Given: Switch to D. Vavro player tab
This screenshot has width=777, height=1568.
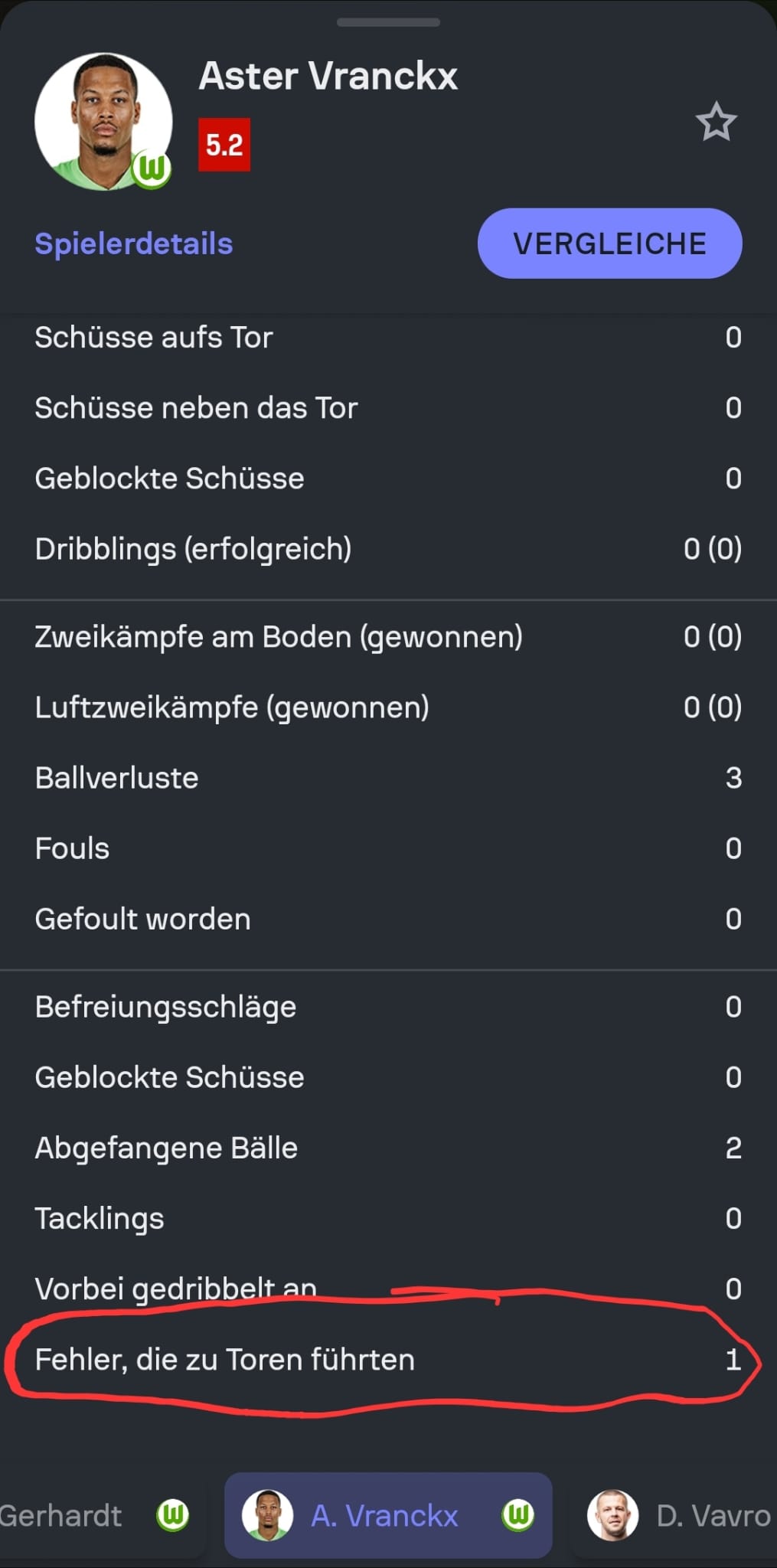Looking at the screenshot, I should pyautogui.click(x=712, y=1515).
